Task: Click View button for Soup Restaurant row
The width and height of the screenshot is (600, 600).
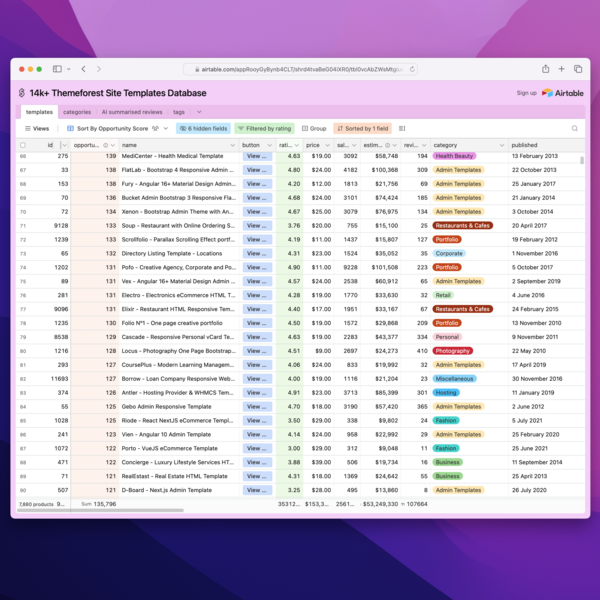Action: pyautogui.click(x=257, y=226)
